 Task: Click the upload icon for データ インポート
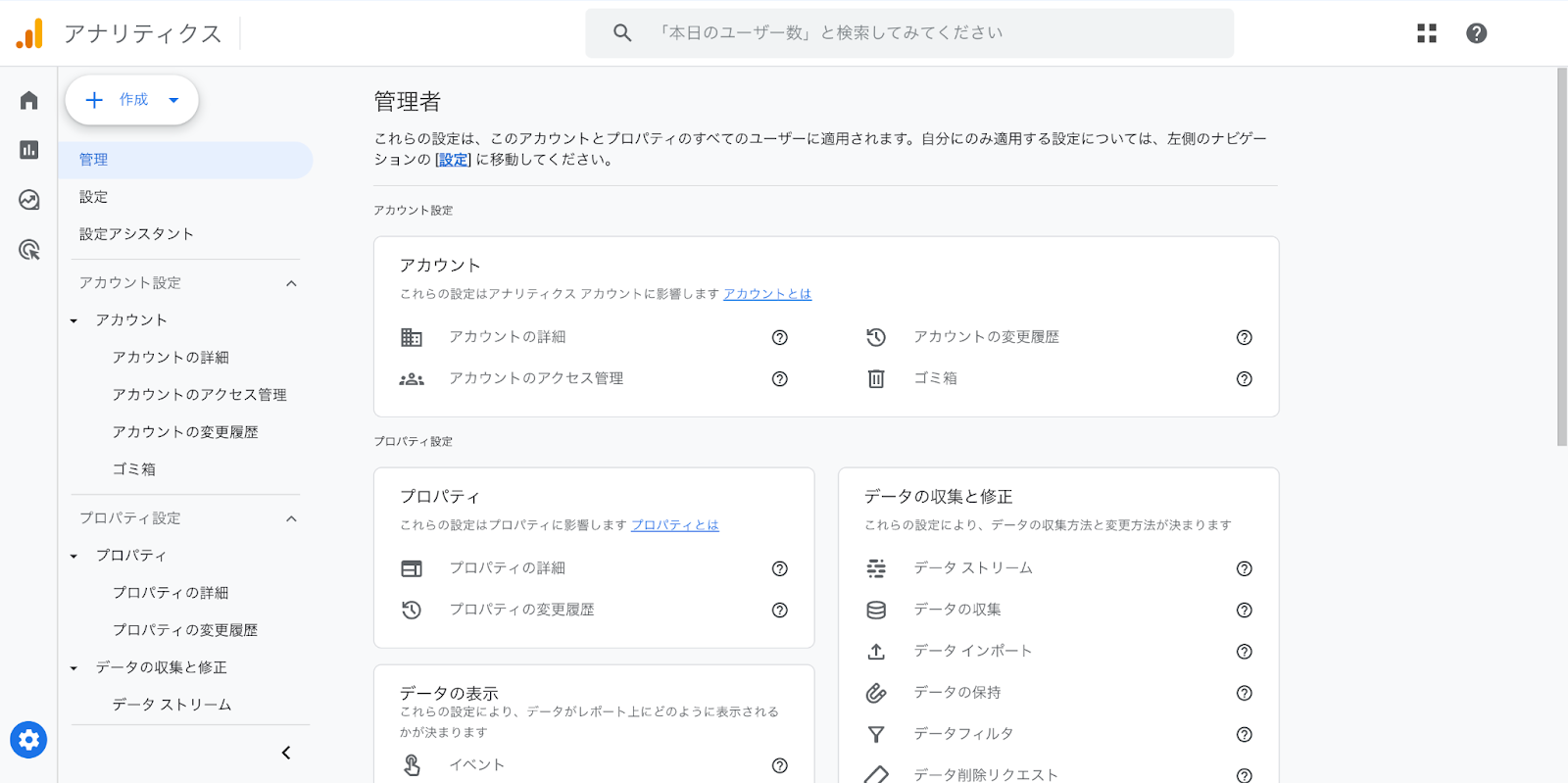(x=876, y=652)
